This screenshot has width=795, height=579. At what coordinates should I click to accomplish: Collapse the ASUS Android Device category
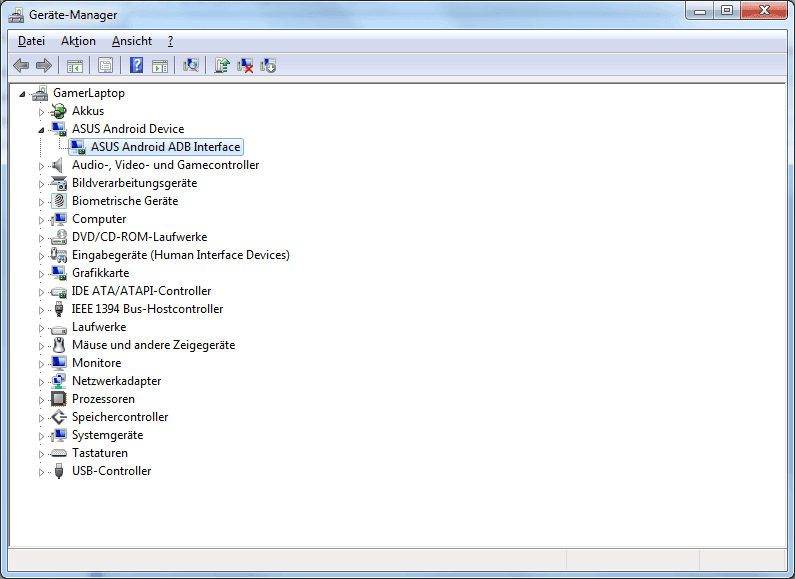point(41,130)
